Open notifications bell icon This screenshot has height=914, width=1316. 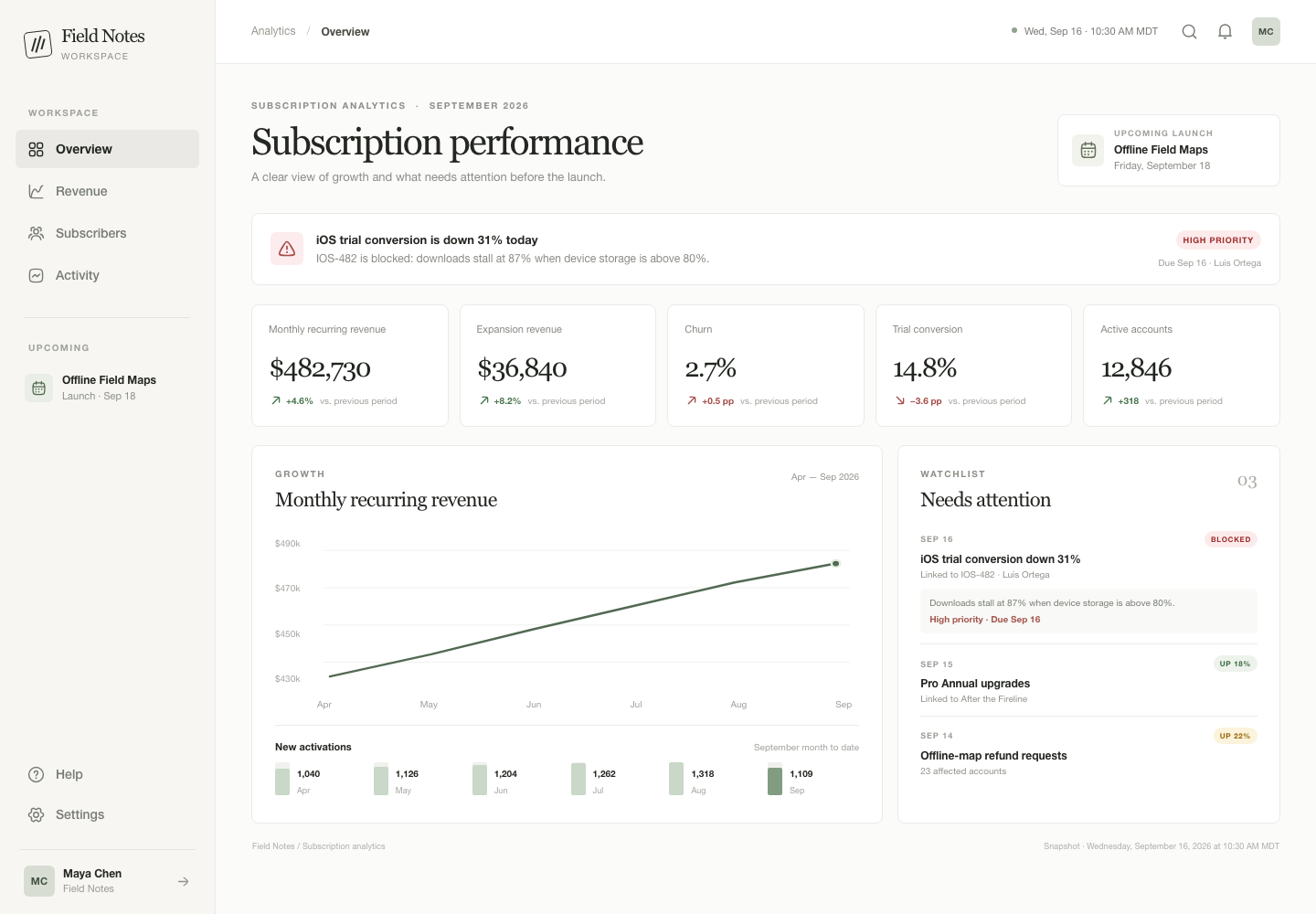click(x=1225, y=32)
